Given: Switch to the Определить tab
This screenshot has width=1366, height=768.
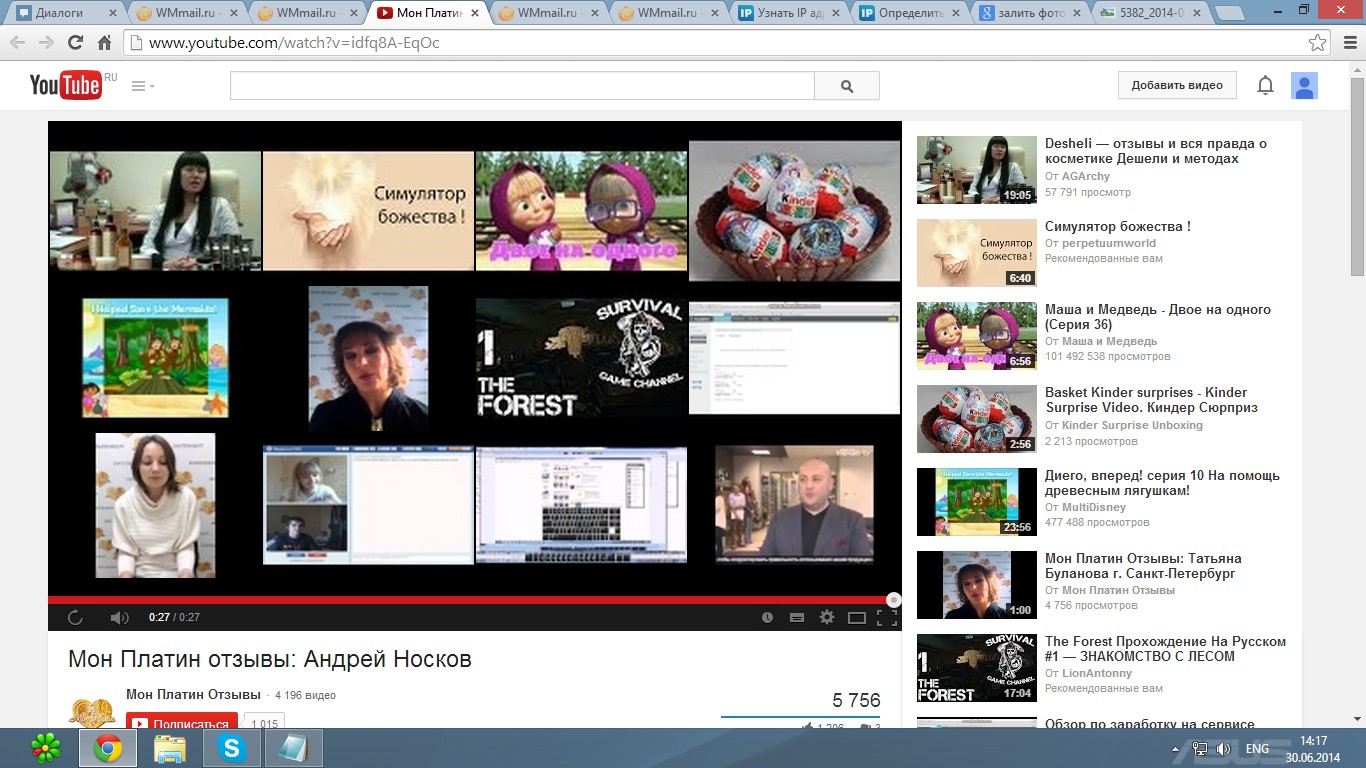Looking at the screenshot, I should pos(911,14).
